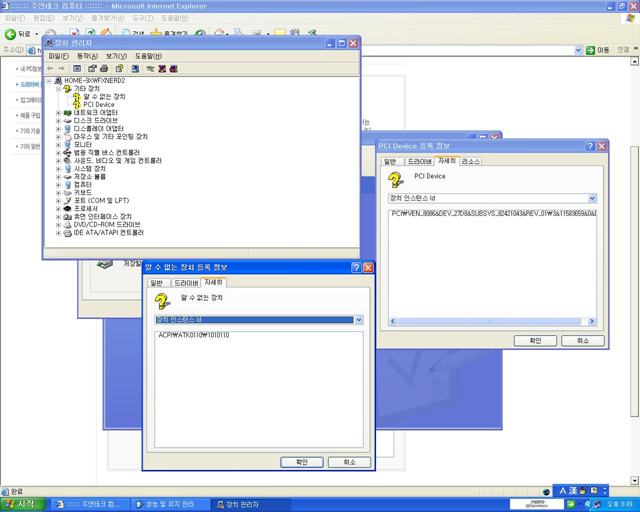640x512 pixels.
Task: Open Device Manager View (보기) menu
Action: (x=116, y=56)
